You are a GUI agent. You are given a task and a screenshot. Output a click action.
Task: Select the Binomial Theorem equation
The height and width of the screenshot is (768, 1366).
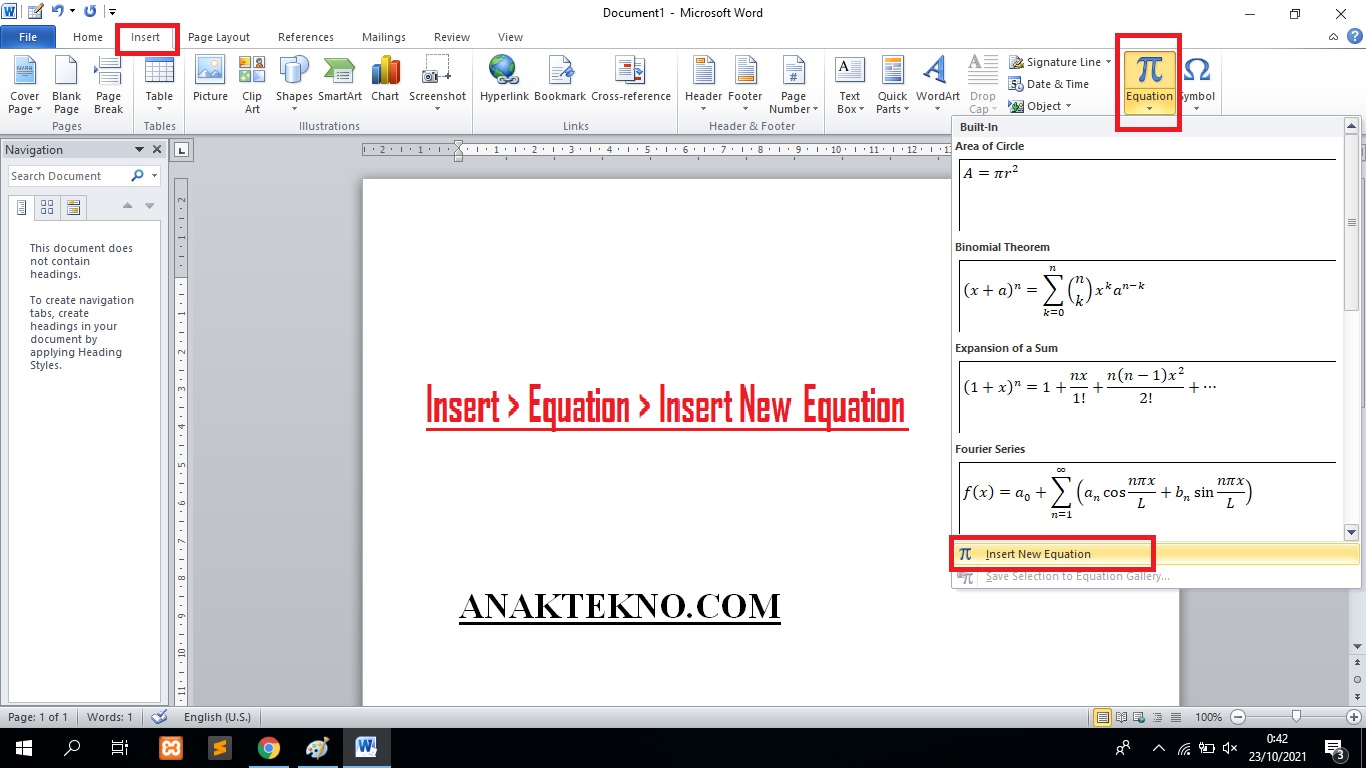(x=1145, y=295)
